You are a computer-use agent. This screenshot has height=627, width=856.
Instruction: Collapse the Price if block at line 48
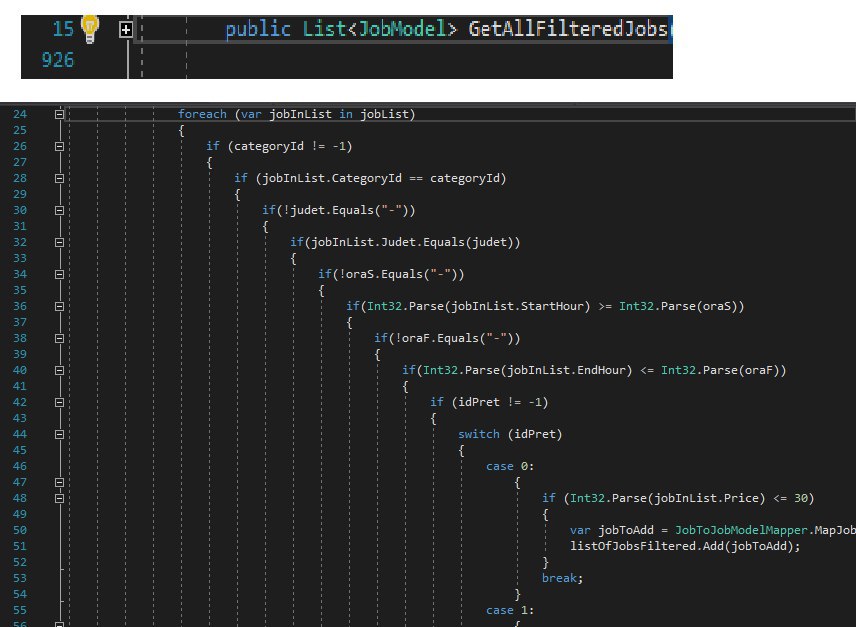tap(60, 498)
